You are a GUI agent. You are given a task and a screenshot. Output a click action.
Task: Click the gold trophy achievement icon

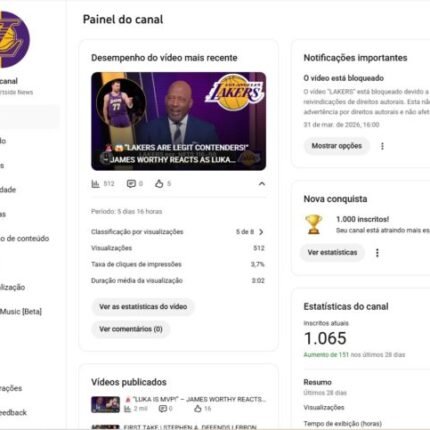tap(313, 224)
